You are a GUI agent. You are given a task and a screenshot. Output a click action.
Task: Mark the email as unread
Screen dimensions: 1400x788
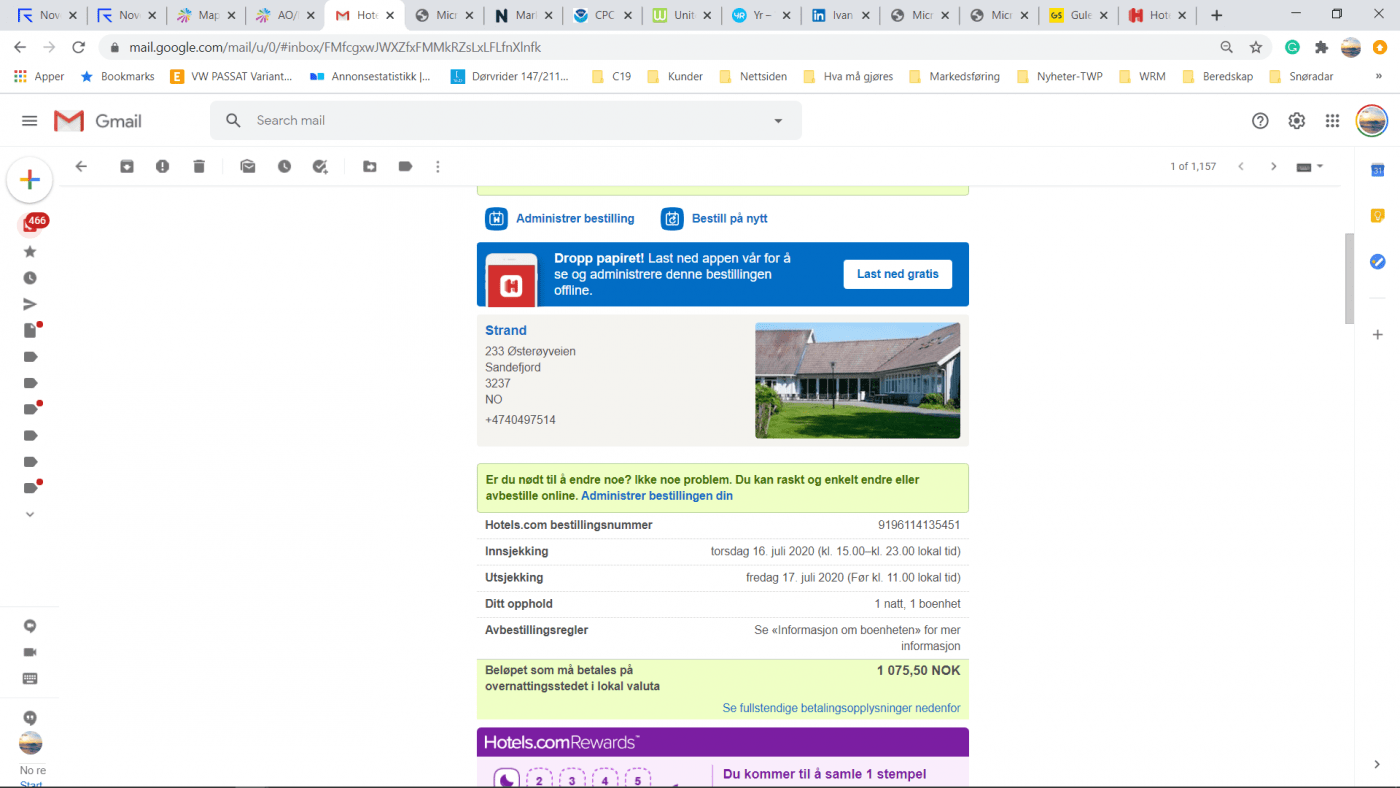(248, 167)
